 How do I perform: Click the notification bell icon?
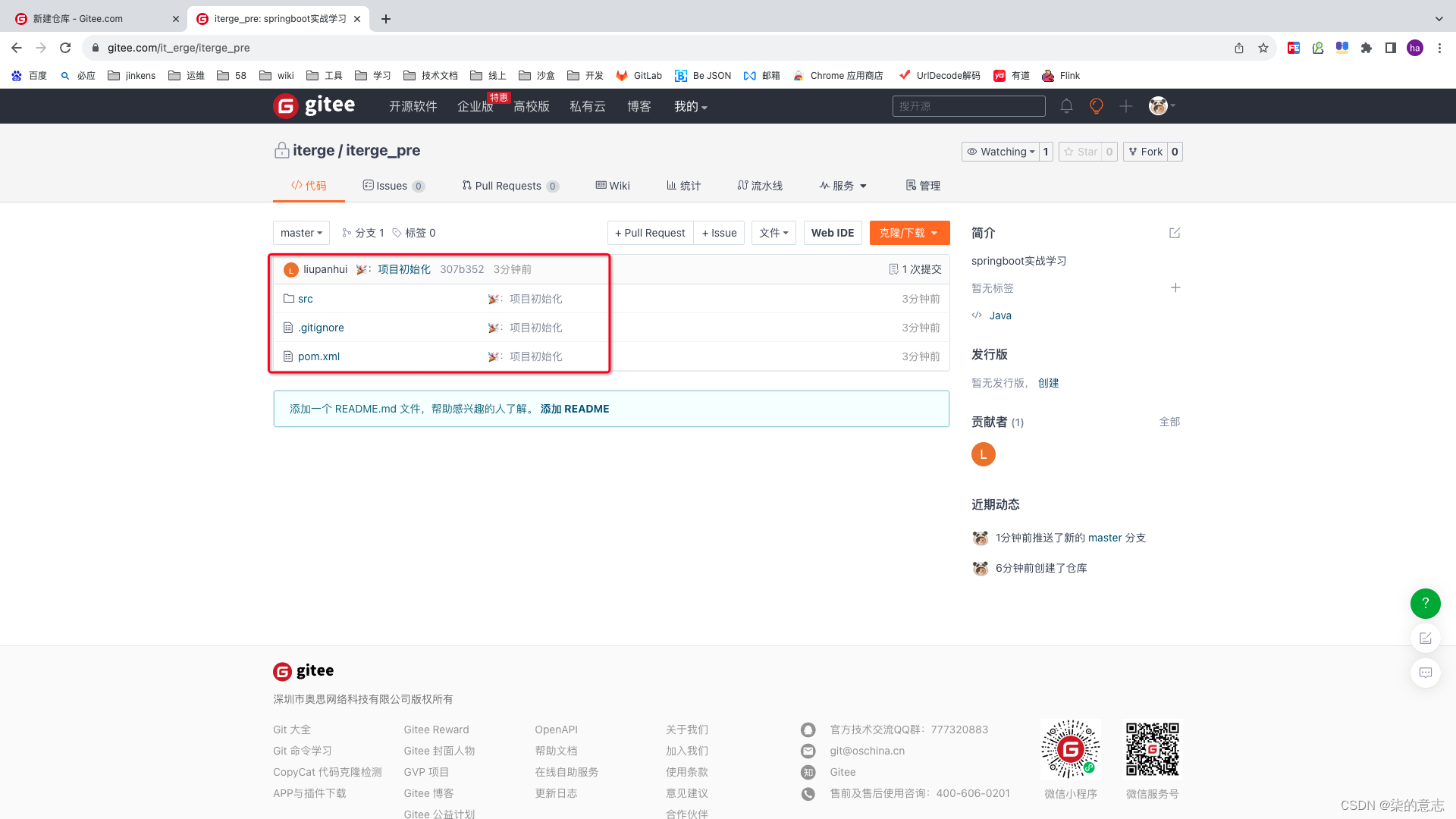pos(1066,106)
